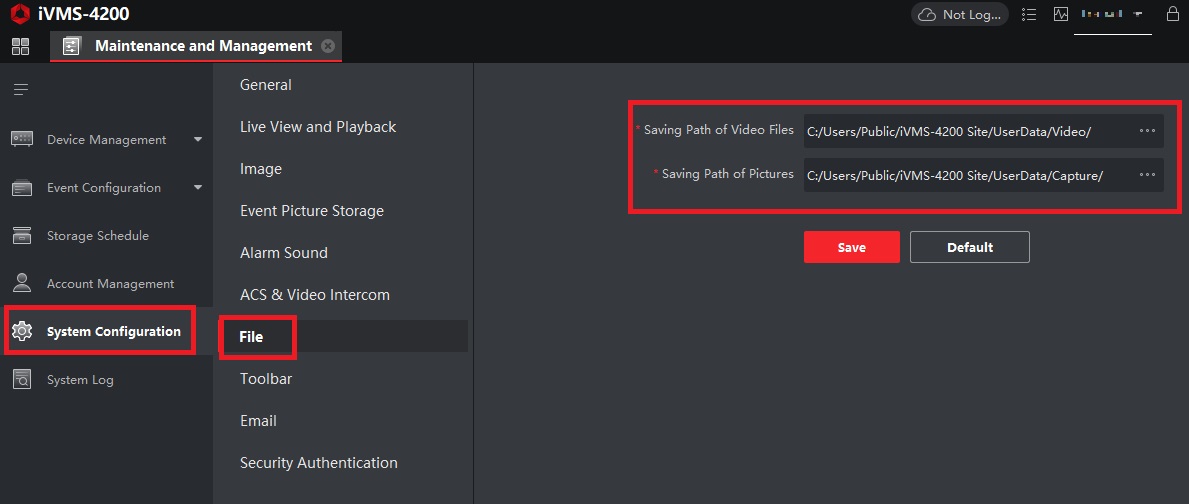Open Device Management section
Image resolution: width=1189 pixels, height=504 pixels.
click(106, 139)
